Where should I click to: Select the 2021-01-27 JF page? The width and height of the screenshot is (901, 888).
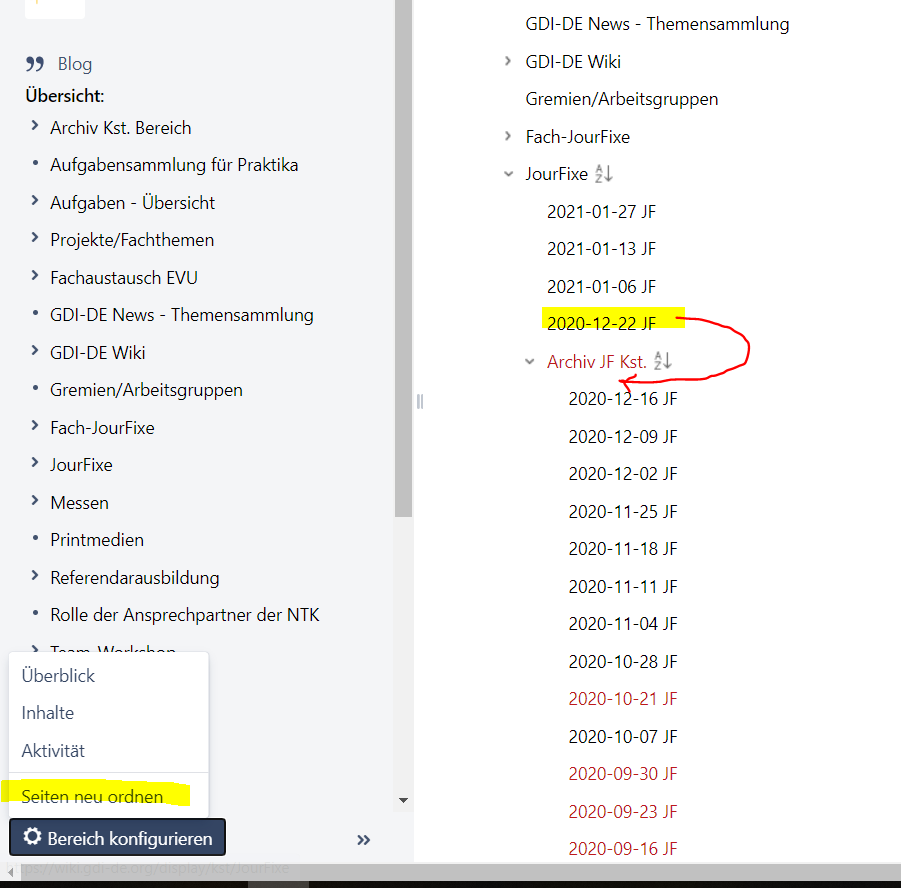click(601, 211)
